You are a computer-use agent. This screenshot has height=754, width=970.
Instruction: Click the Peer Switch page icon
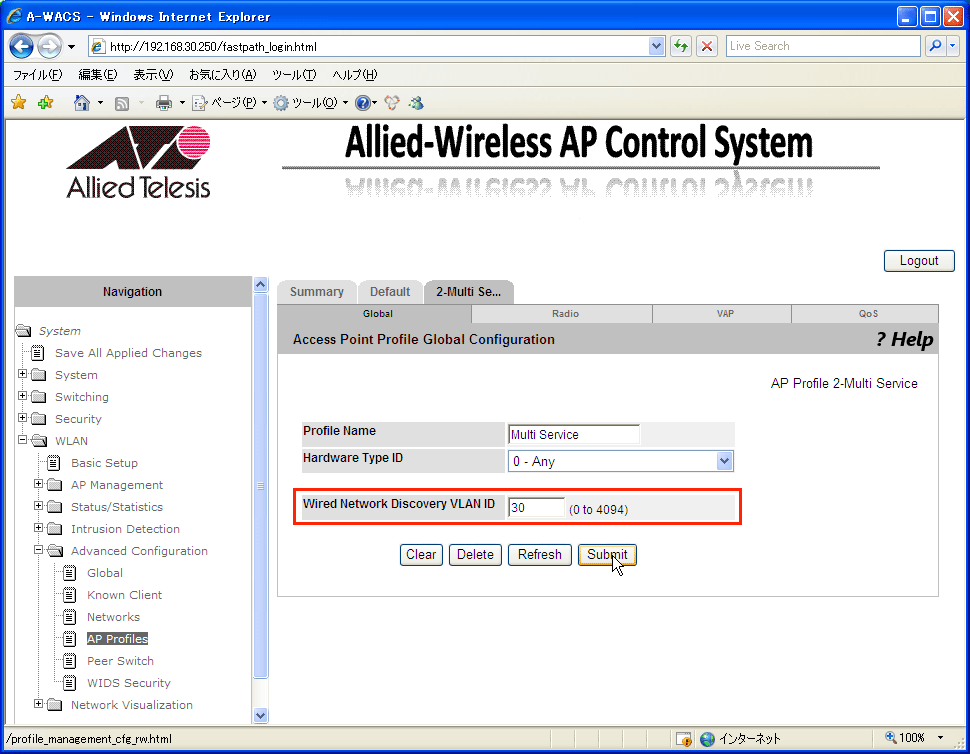(70, 661)
